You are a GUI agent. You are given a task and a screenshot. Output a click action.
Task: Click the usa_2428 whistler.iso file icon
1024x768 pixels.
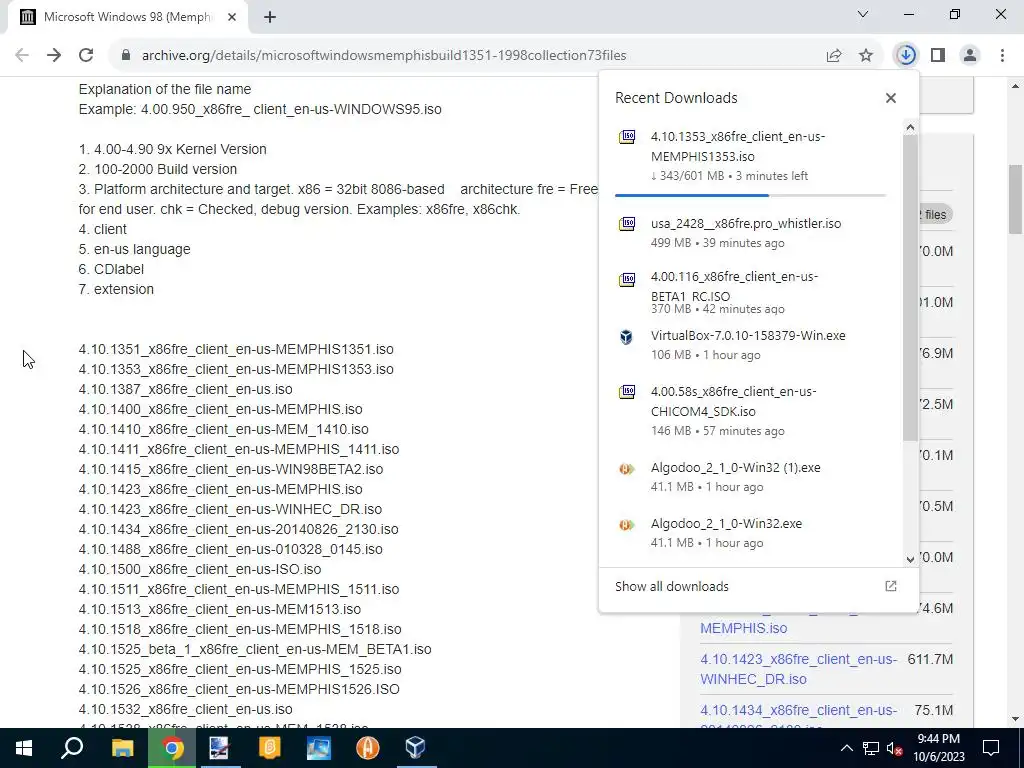pyautogui.click(x=627, y=224)
